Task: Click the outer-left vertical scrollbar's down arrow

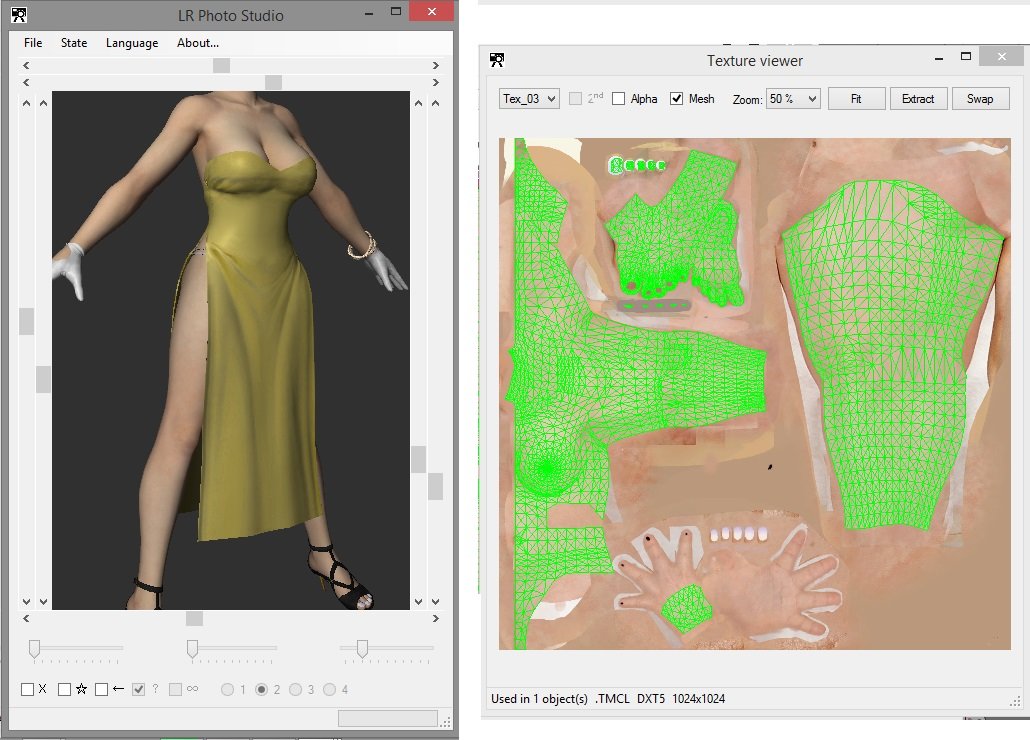Action: coord(26,601)
